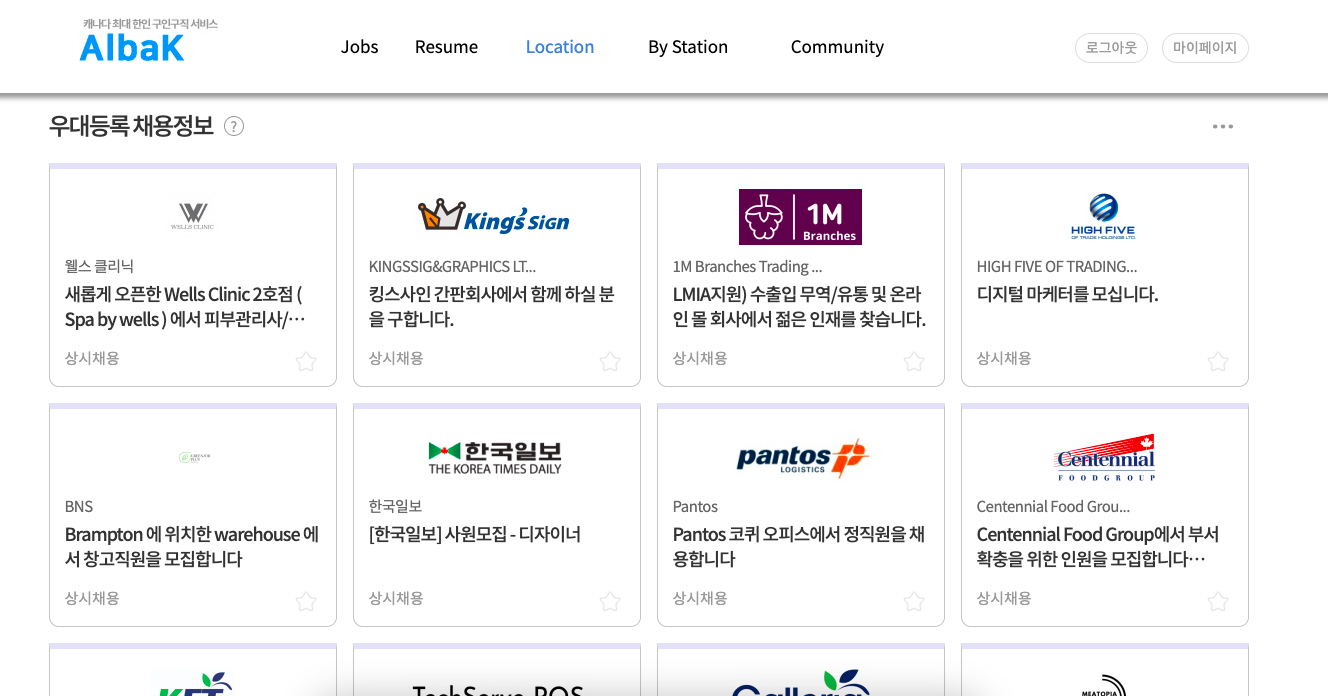Open the Pantos 코퀴 오피스 job title
Viewport: 1328px width, 696px height.
pyautogui.click(x=799, y=547)
